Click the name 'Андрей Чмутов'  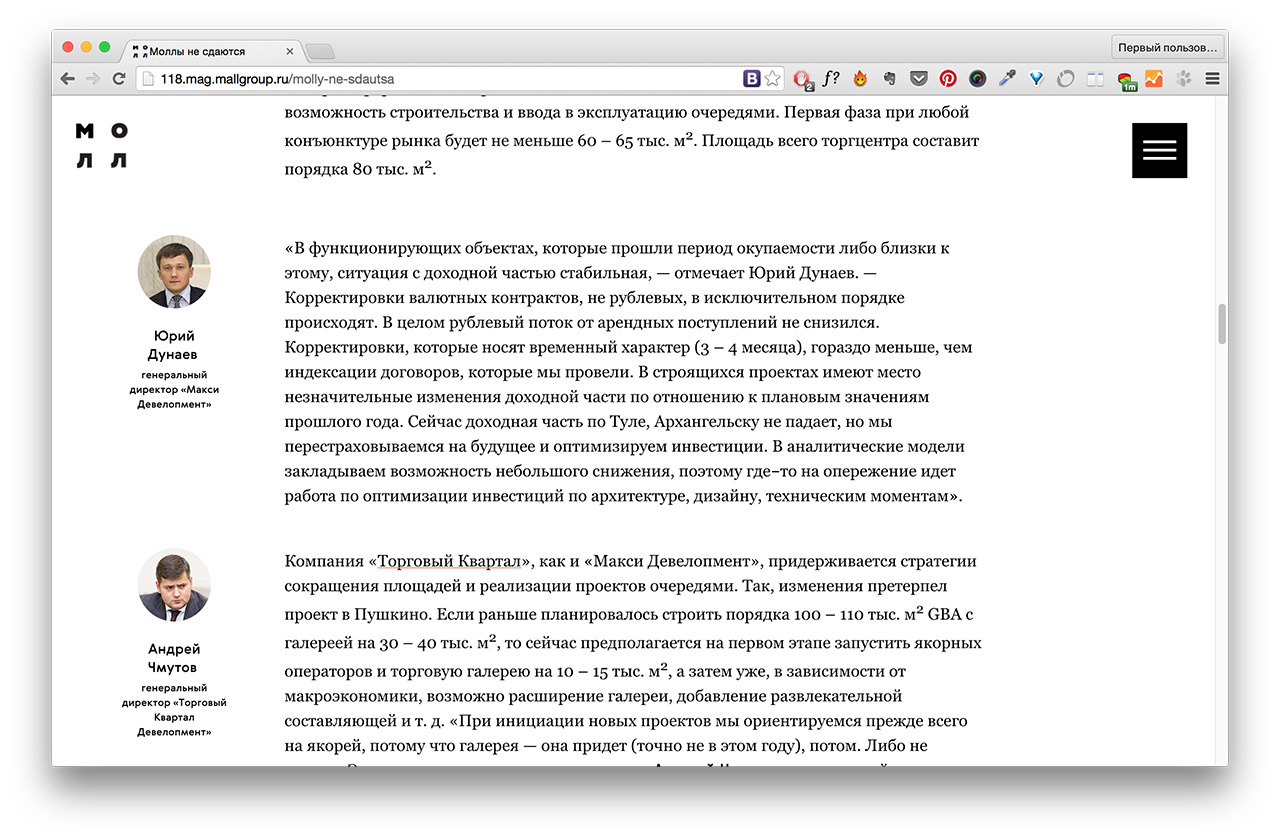[x=173, y=658]
